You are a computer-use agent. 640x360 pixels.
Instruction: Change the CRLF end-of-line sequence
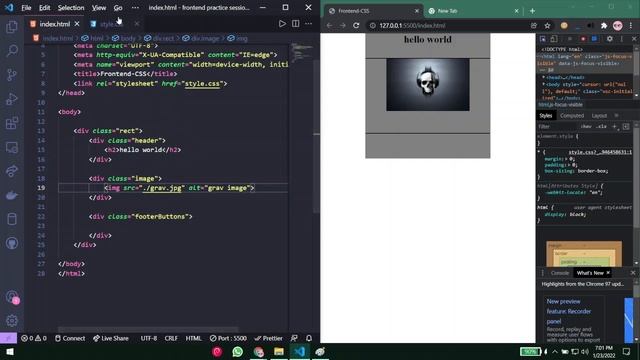(171, 338)
